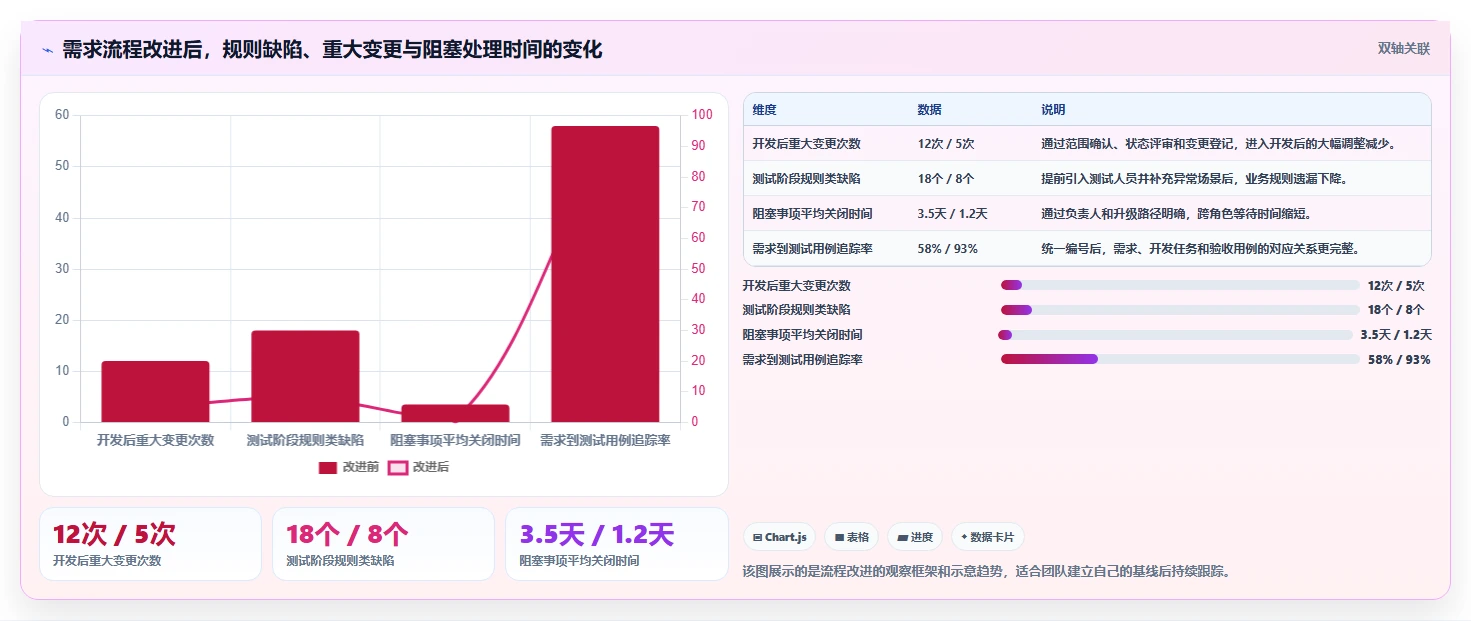Click the 开发后重大变更次数 progress bar
The width and height of the screenshot is (1471, 621).
coord(1180,285)
